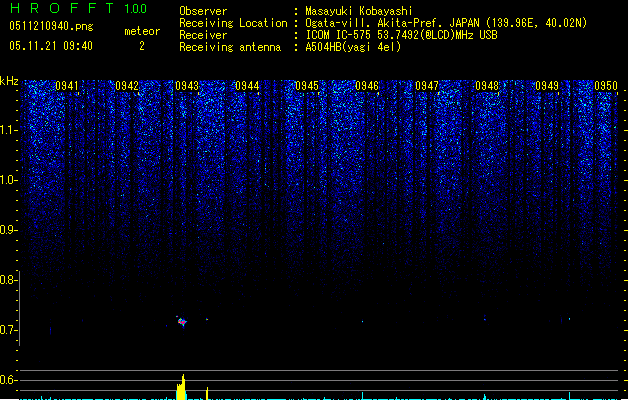Click observer name Masayuki Kobayashi
This screenshot has height=400, width=629.
(x=359, y=11)
